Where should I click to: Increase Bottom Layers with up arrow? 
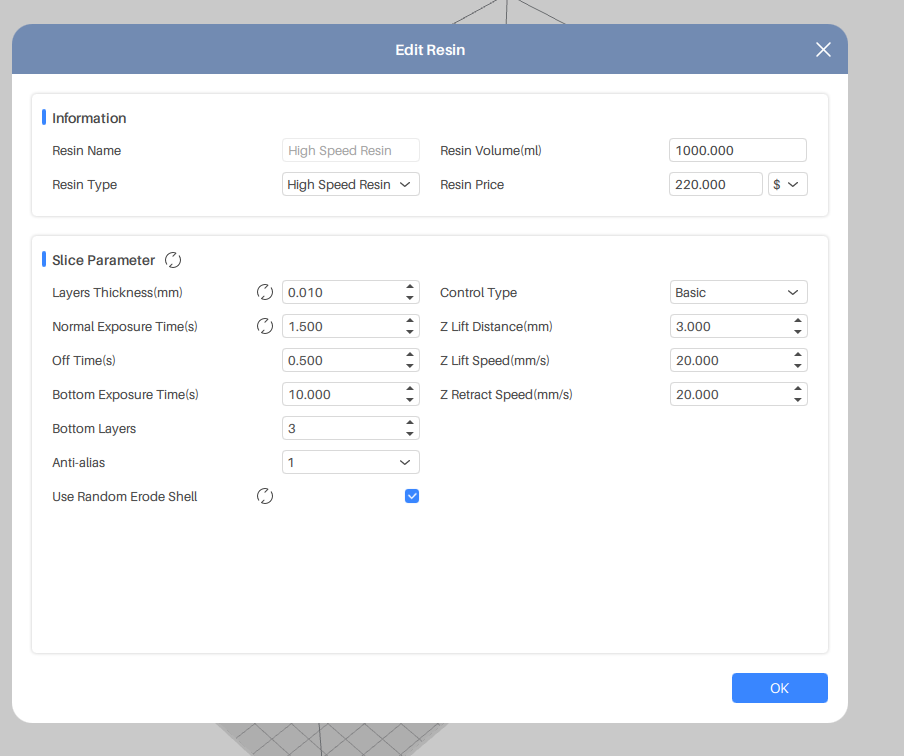pyautogui.click(x=409, y=423)
